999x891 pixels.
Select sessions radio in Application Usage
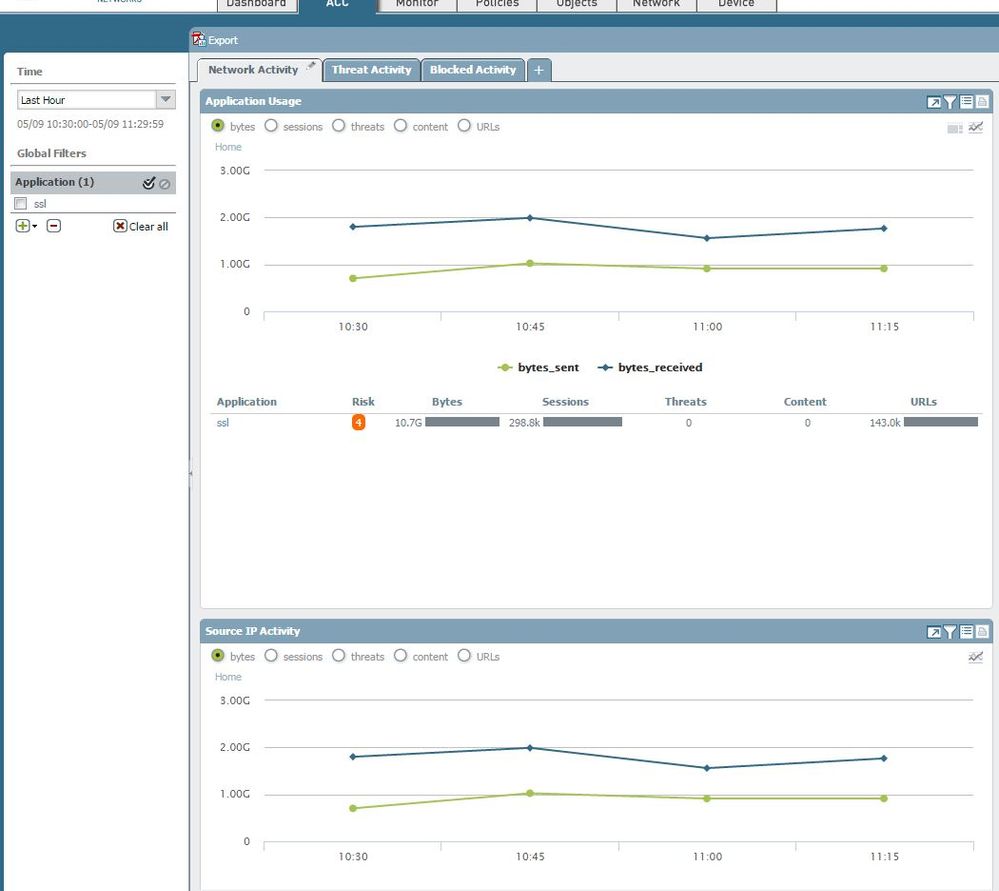click(x=271, y=127)
